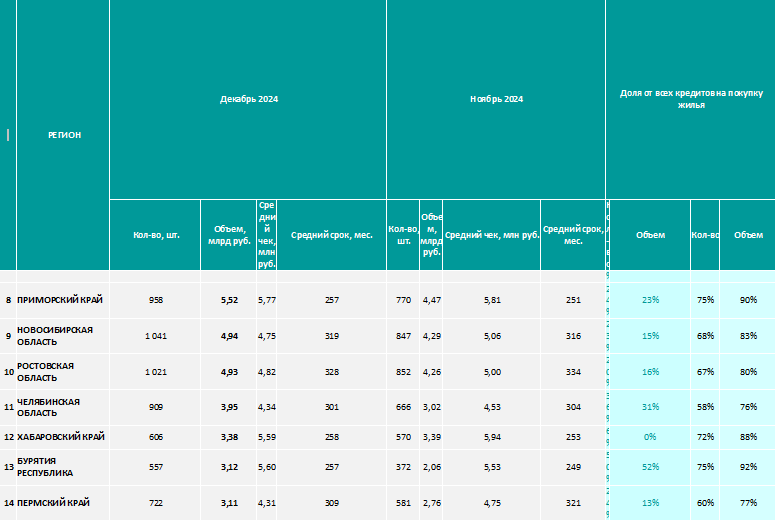Select volume cell 3,12

[x=229, y=467]
